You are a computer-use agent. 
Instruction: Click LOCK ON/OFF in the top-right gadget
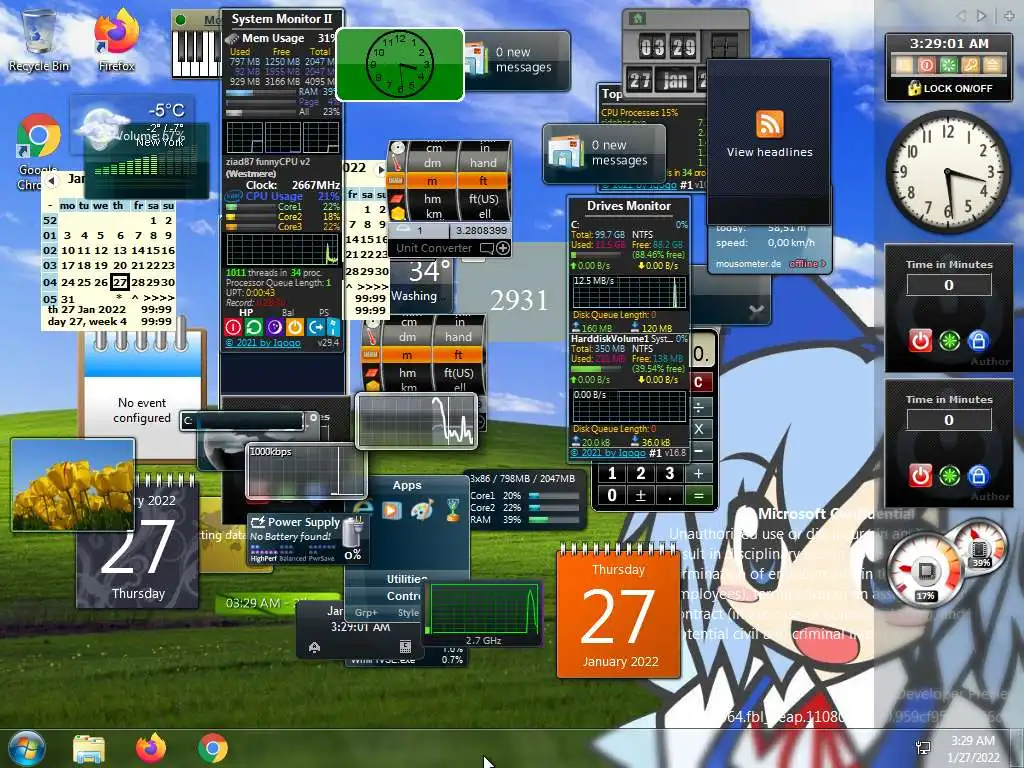(x=957, y=88)
